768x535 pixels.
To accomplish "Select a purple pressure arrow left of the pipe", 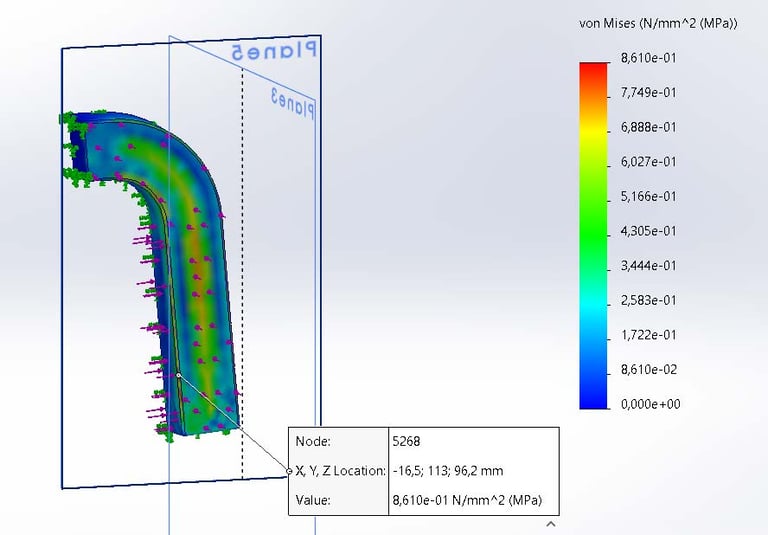I will point(143,241).
